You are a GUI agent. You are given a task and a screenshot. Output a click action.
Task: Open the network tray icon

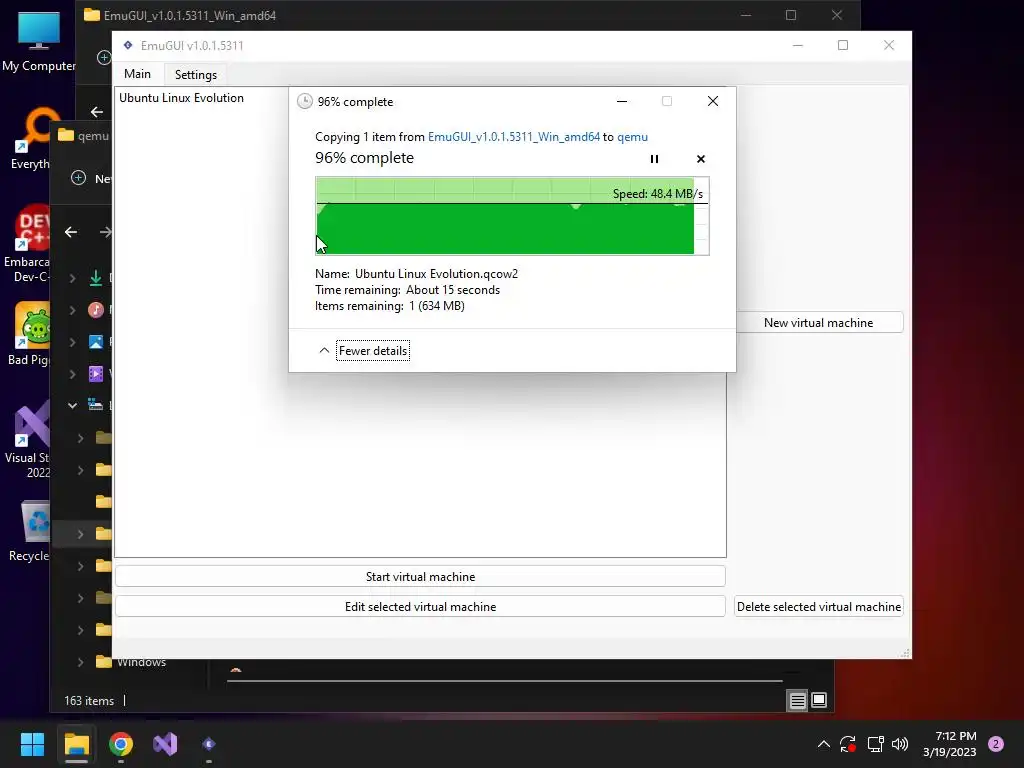(x=875, y=744)
